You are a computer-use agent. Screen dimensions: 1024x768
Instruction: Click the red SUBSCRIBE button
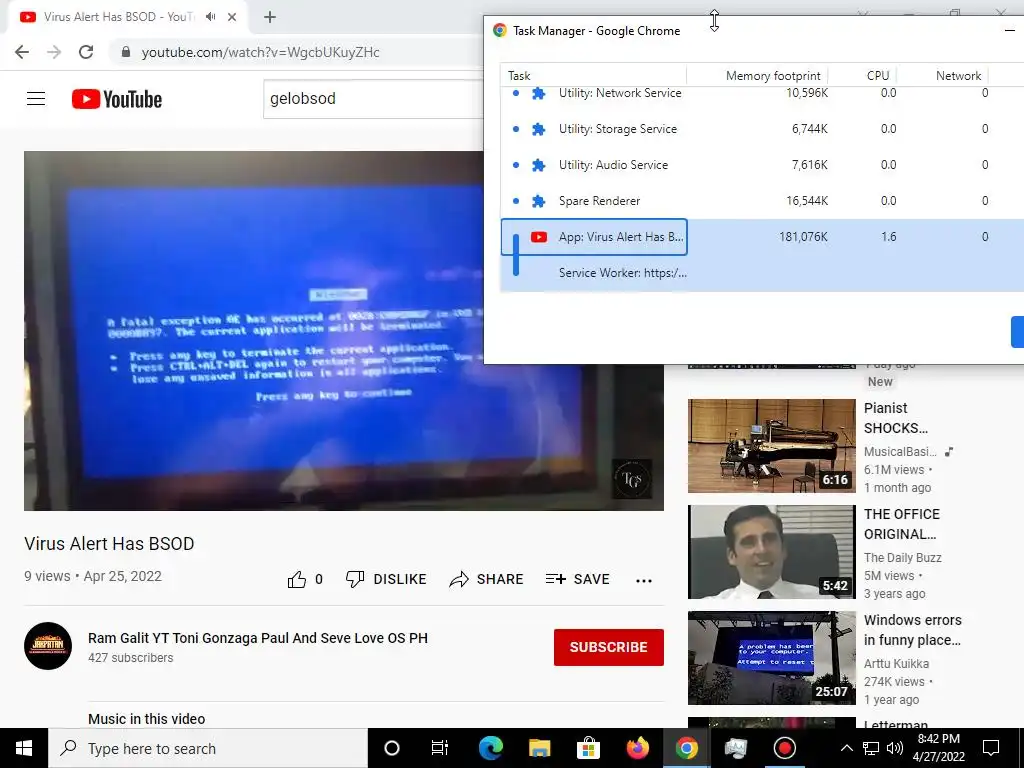[609, 647]
